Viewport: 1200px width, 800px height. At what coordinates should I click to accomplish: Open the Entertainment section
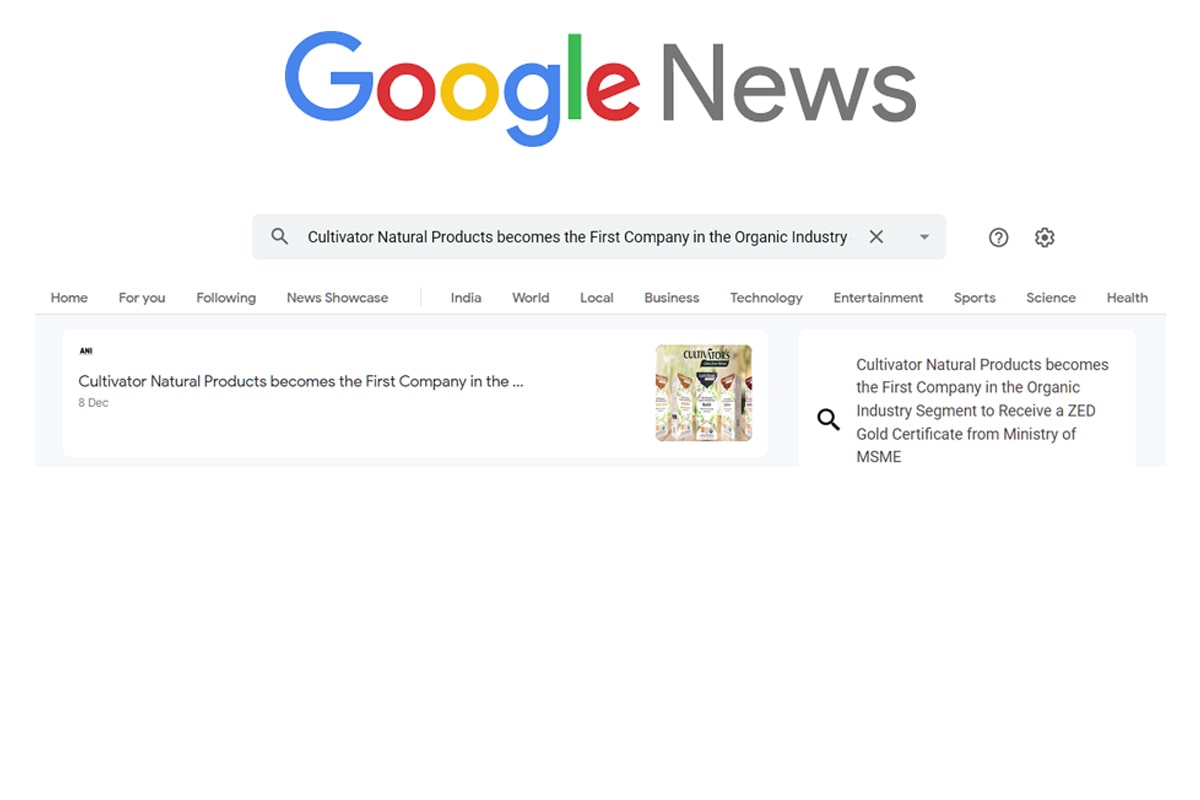coord(878,297)
